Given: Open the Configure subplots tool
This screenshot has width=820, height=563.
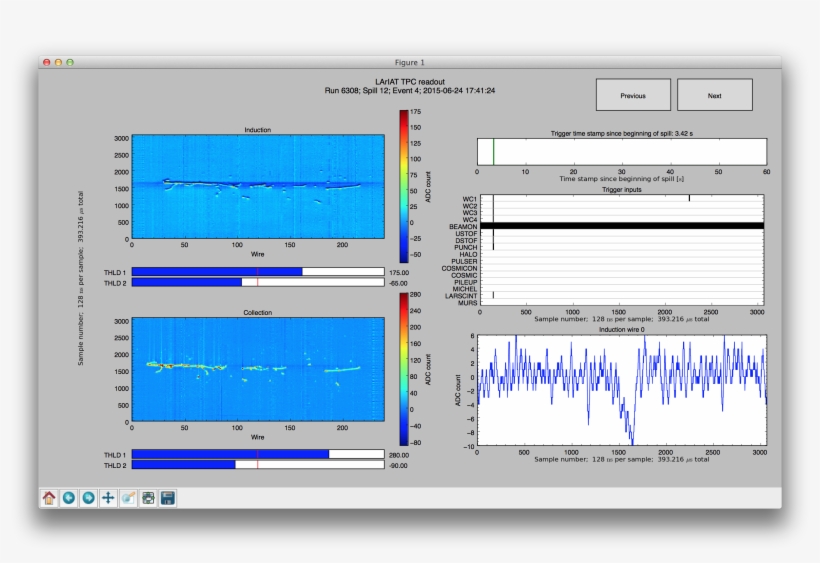Looking at the screenshot, I should click(148, 497).
